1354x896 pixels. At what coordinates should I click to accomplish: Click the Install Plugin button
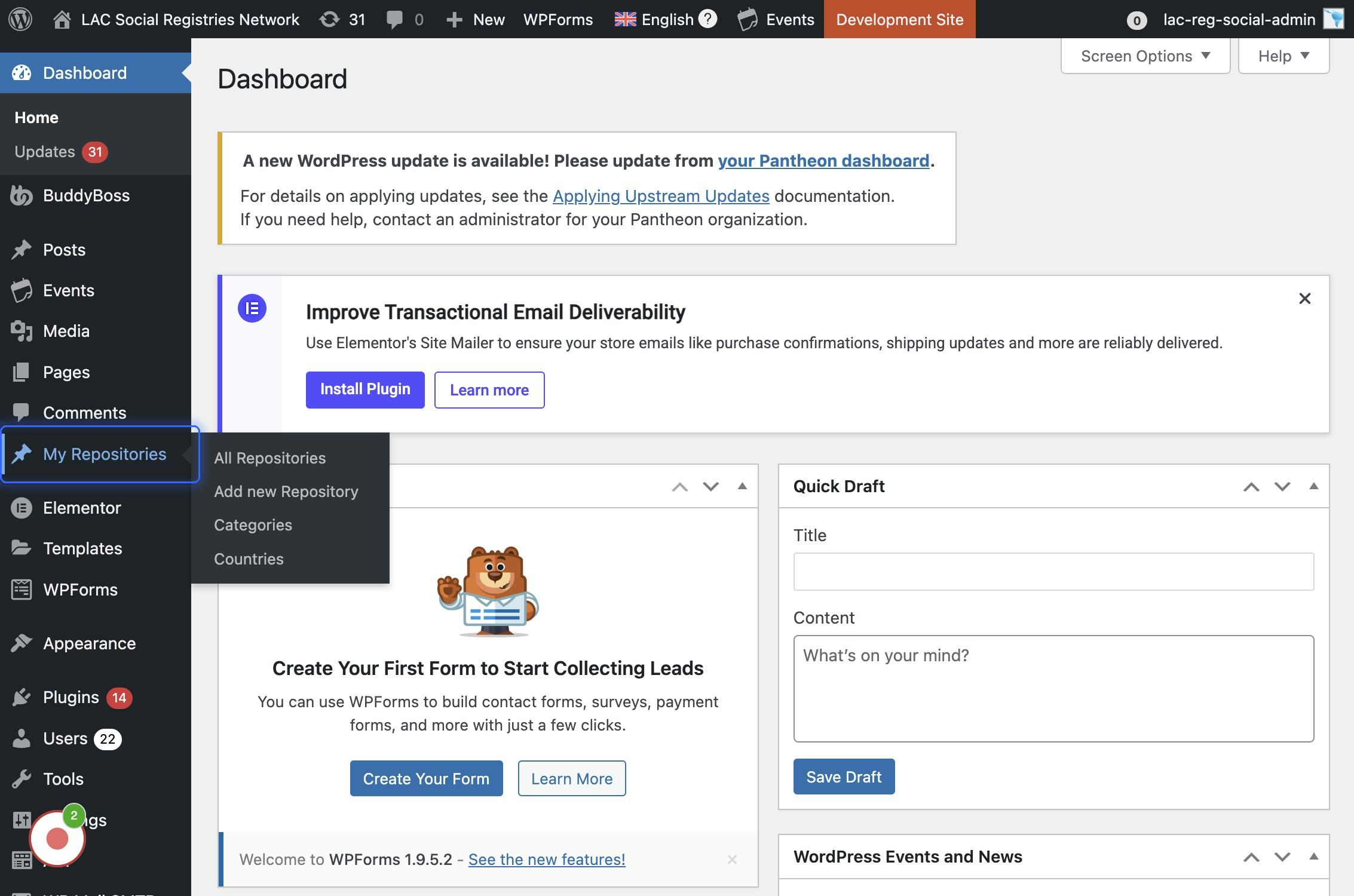click(x=365, y=389)
